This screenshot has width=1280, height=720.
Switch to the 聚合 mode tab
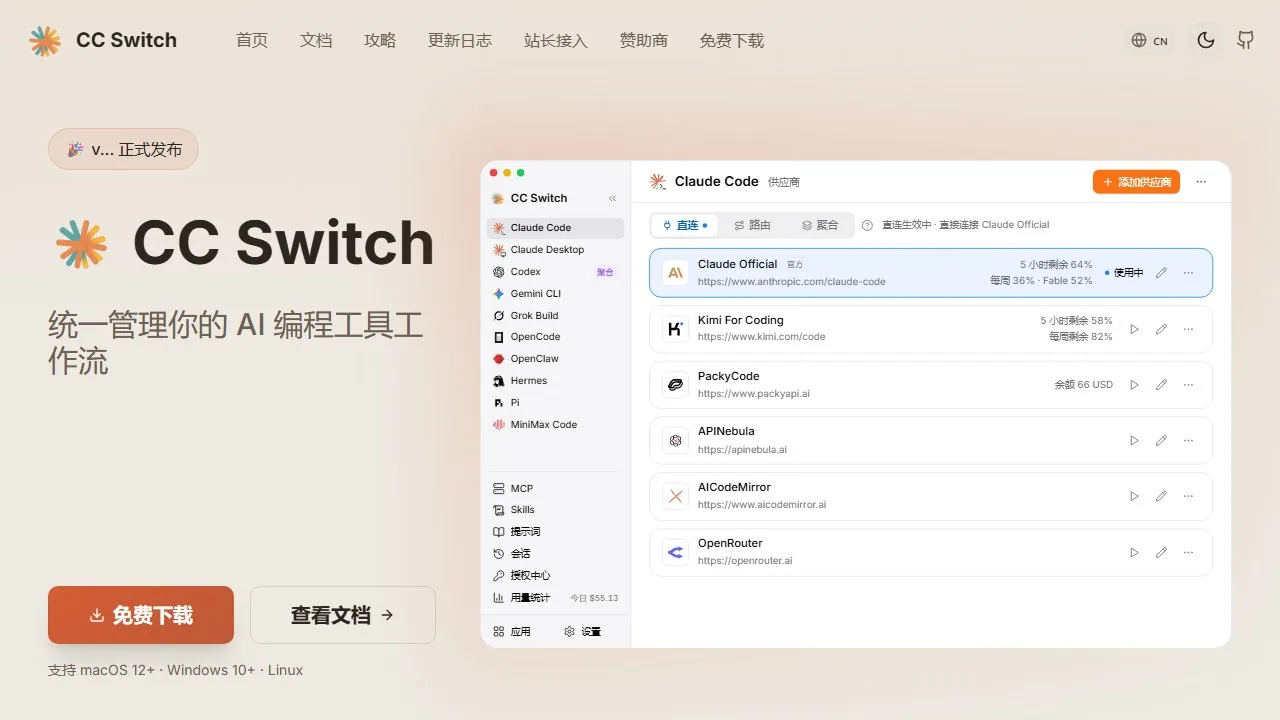click(820, 226)
